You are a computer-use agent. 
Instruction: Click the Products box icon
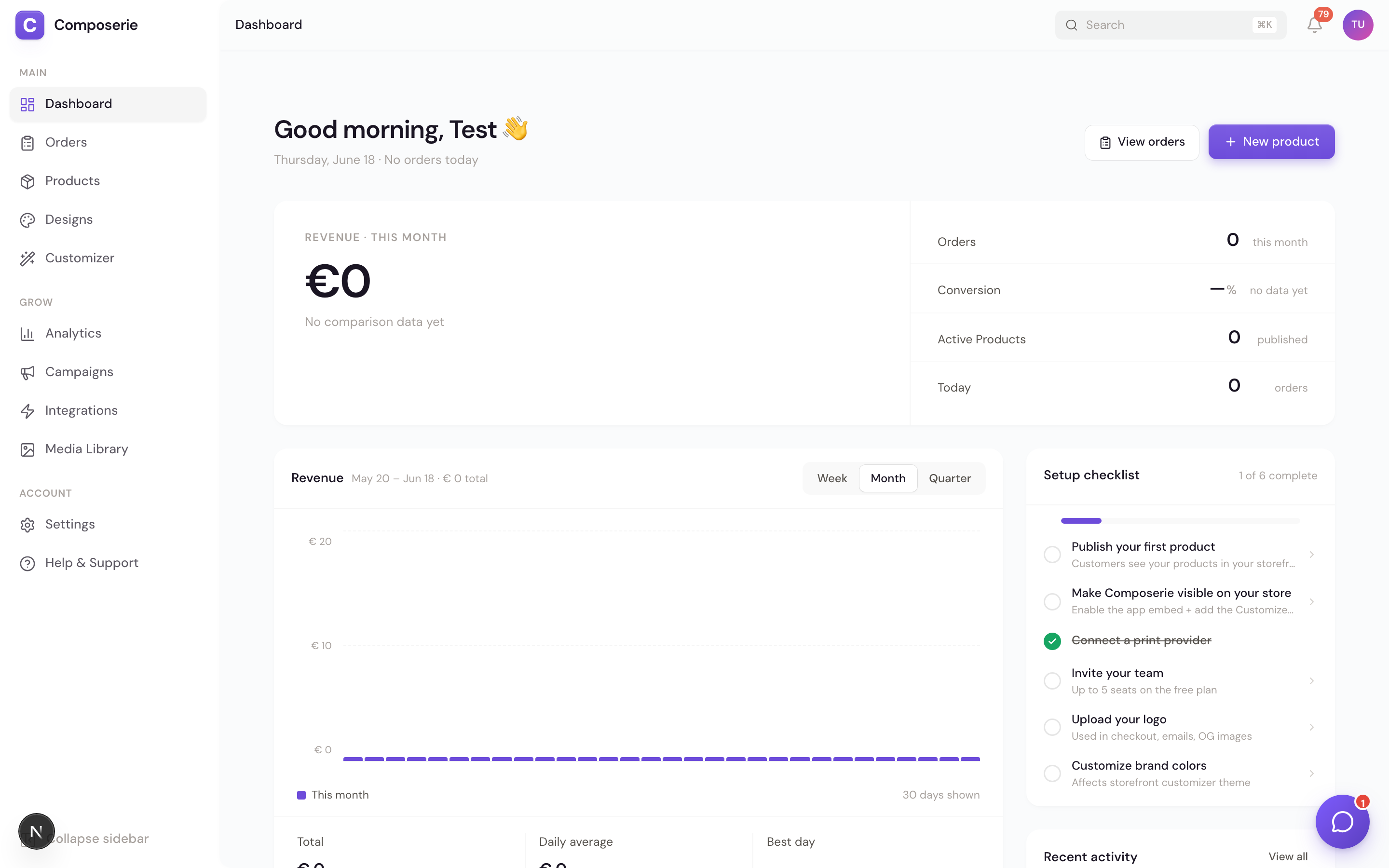click(x=27, y=181)
